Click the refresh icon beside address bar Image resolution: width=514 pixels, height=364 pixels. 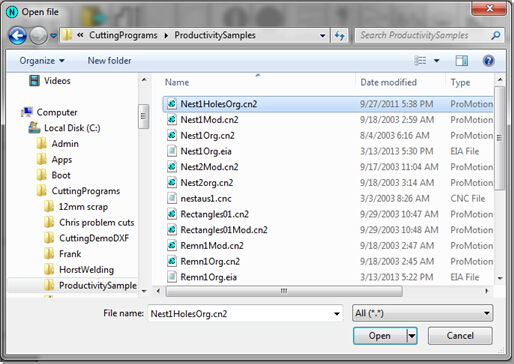click(339, 35)
